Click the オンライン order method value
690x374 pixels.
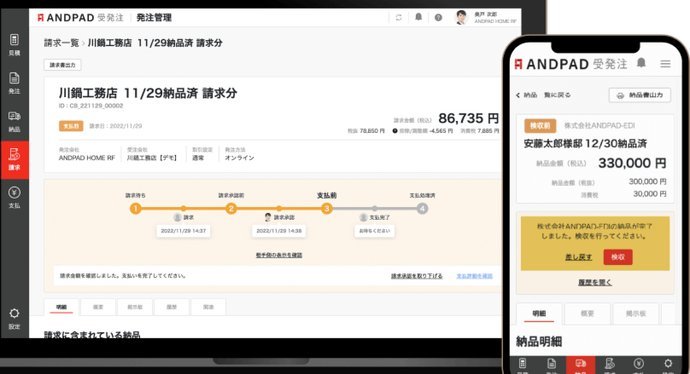coord(239,158)
